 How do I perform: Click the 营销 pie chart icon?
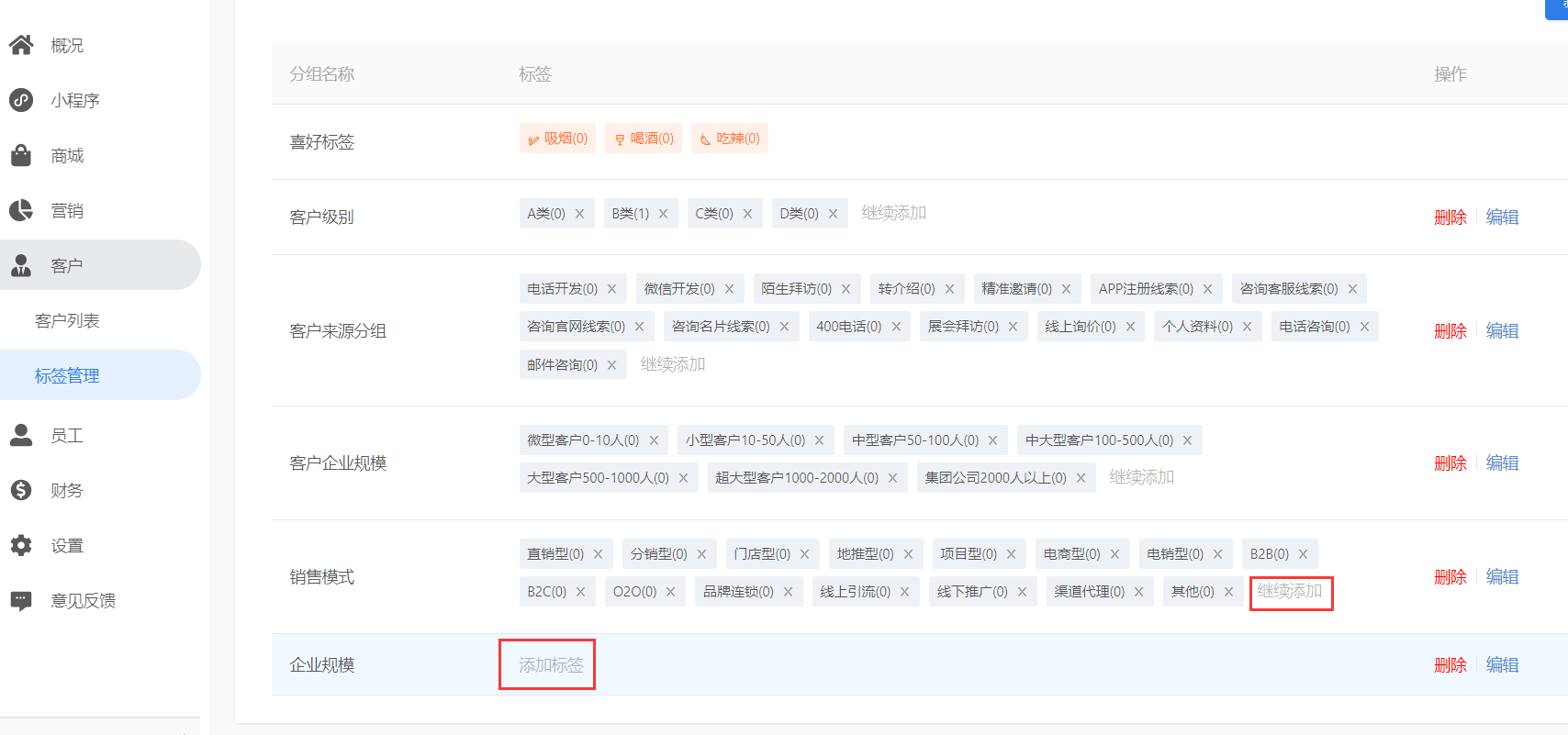tap(21, 210)
